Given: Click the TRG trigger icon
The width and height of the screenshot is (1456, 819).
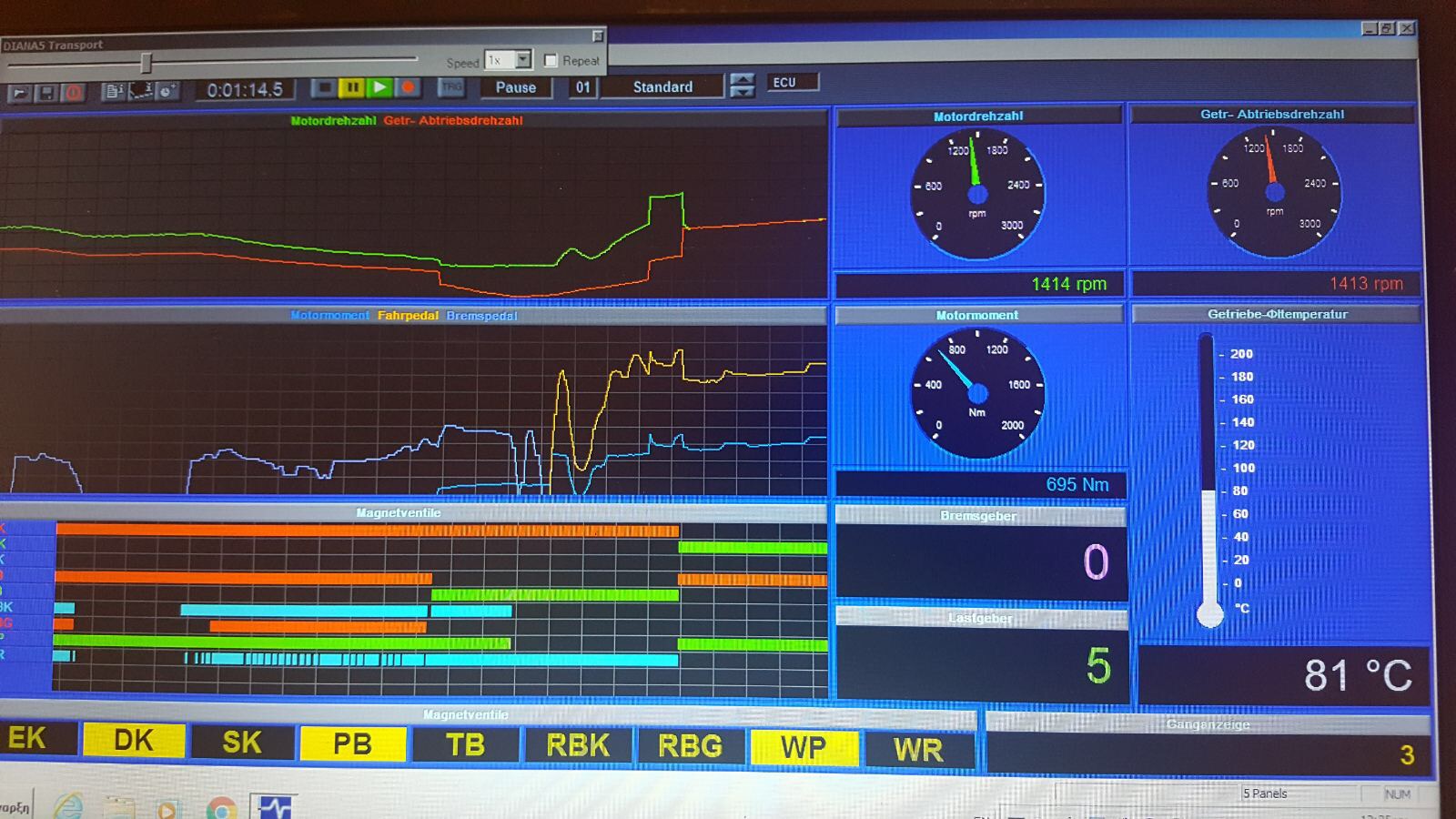Looking at the screenshot, I should click(451, 87).
